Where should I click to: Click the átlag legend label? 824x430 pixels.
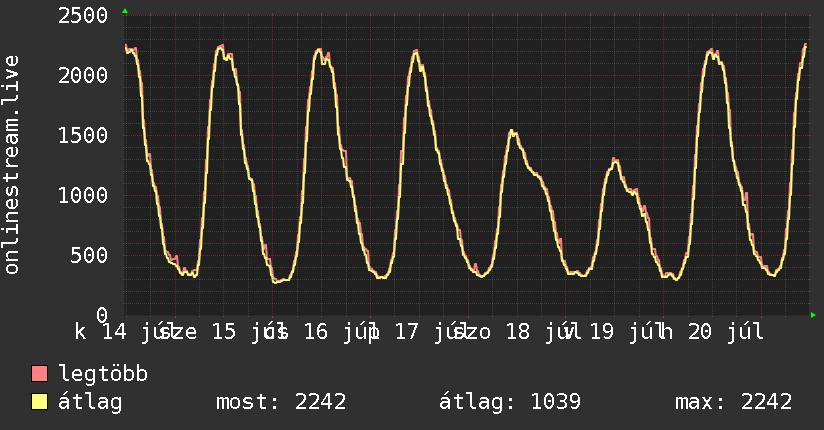(90, 403)
